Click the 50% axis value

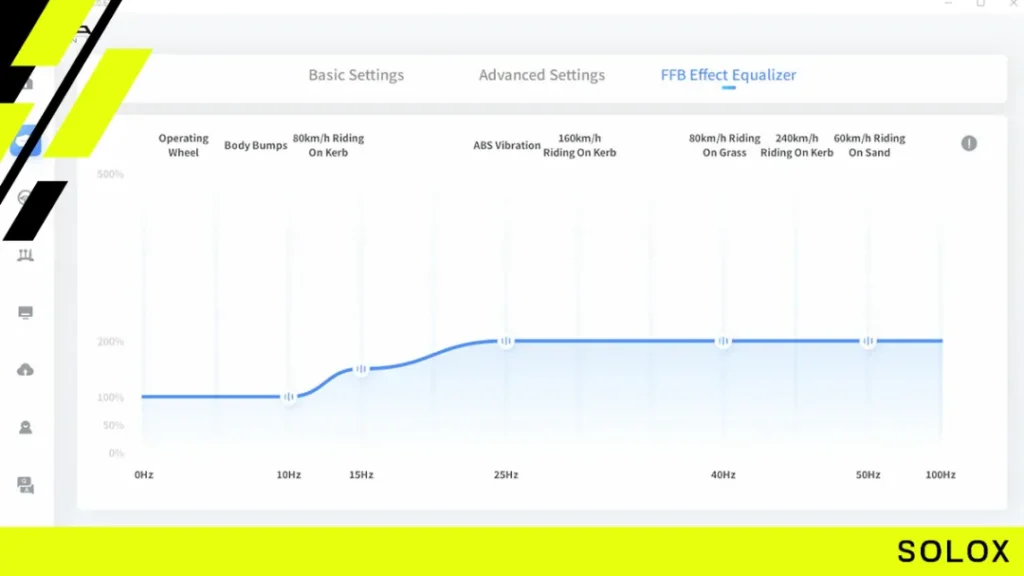pyautogui.click(x=113, y=425)
